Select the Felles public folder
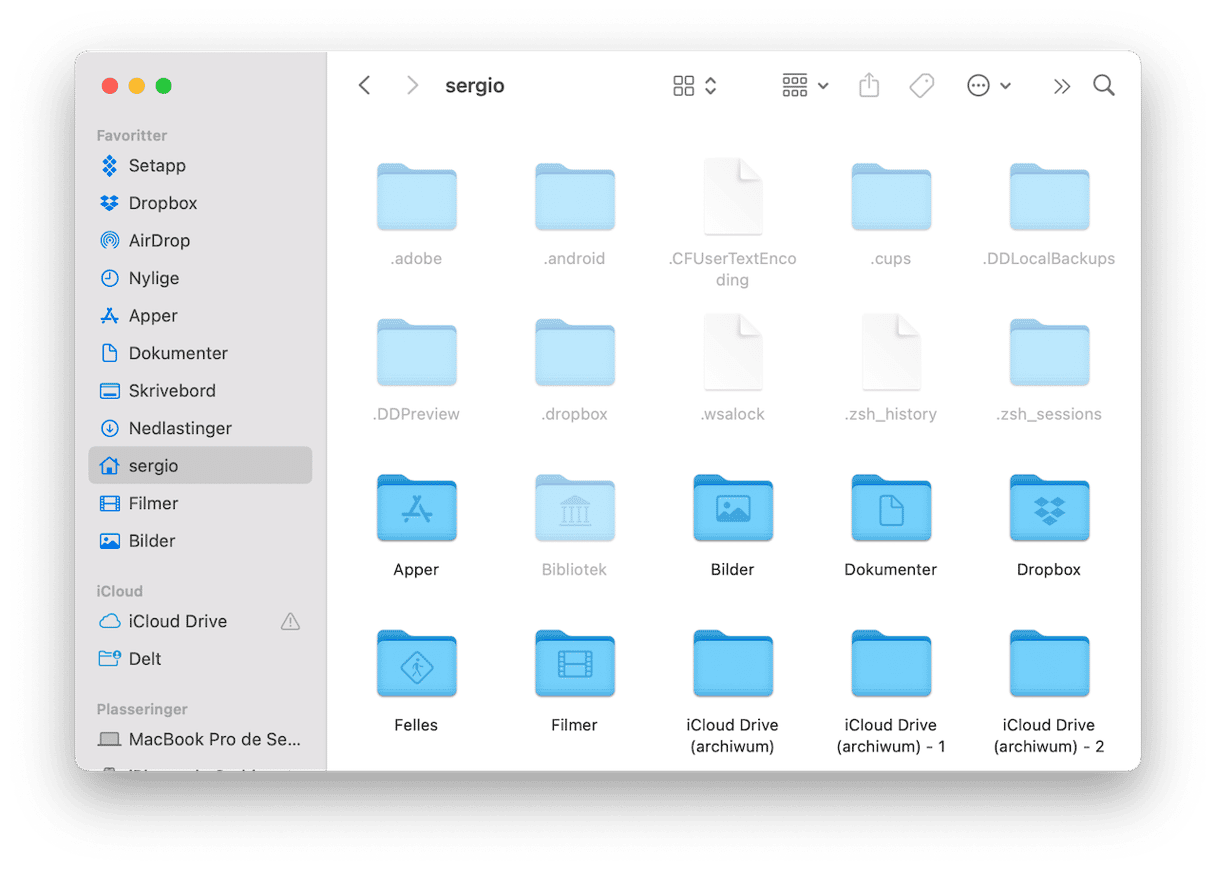The height and width of the screenshot is (870, 1216). (x=416, y=663)
